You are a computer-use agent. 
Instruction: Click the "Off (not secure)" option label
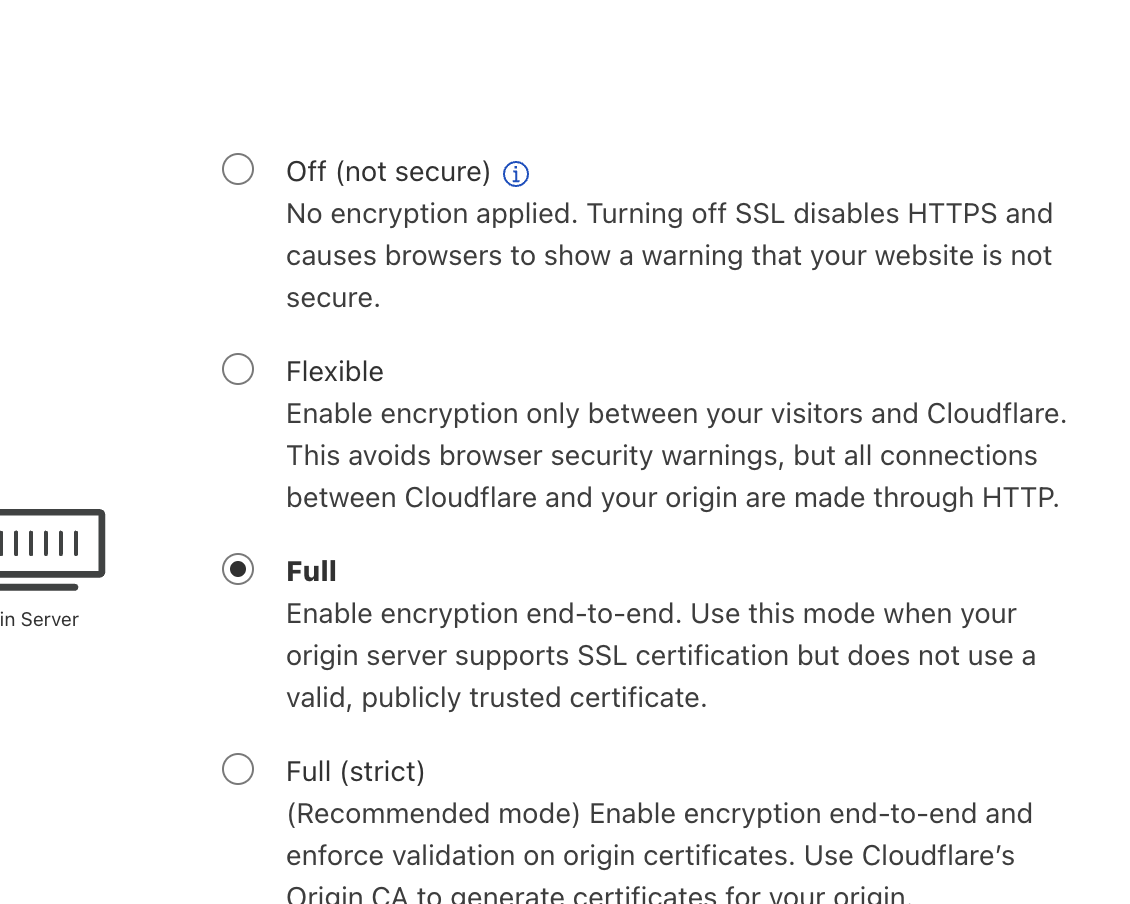(x=388, y=172)
